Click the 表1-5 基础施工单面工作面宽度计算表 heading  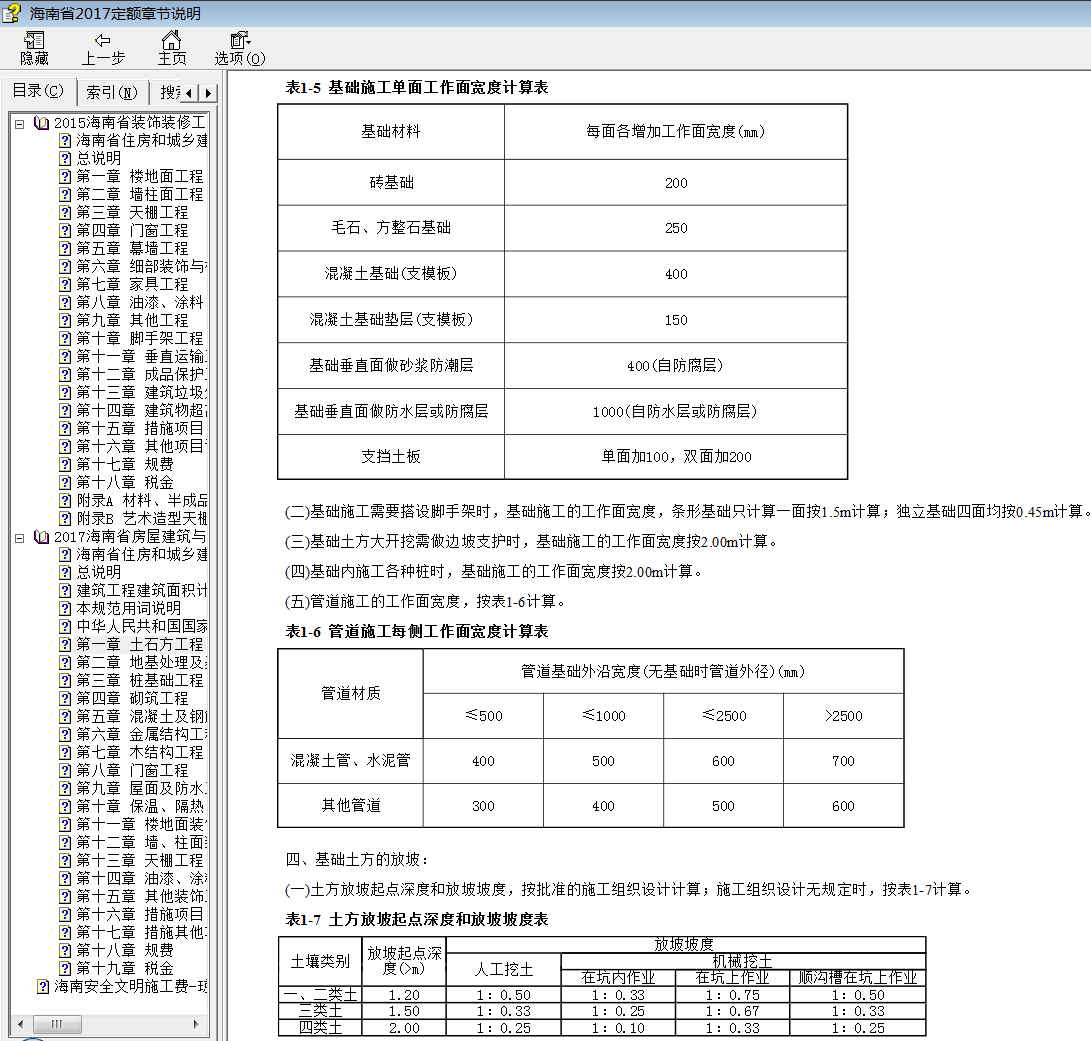[x=417, y=88]
